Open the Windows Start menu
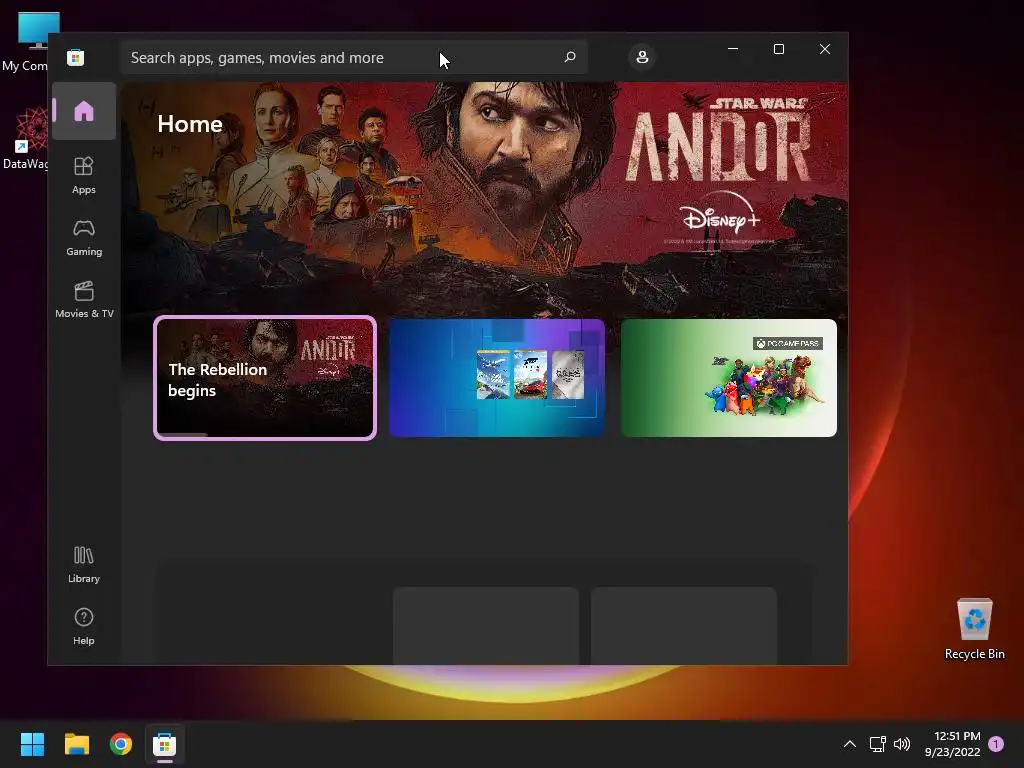Viewport: 1024px width, 768px height. [x=32, y=744]
